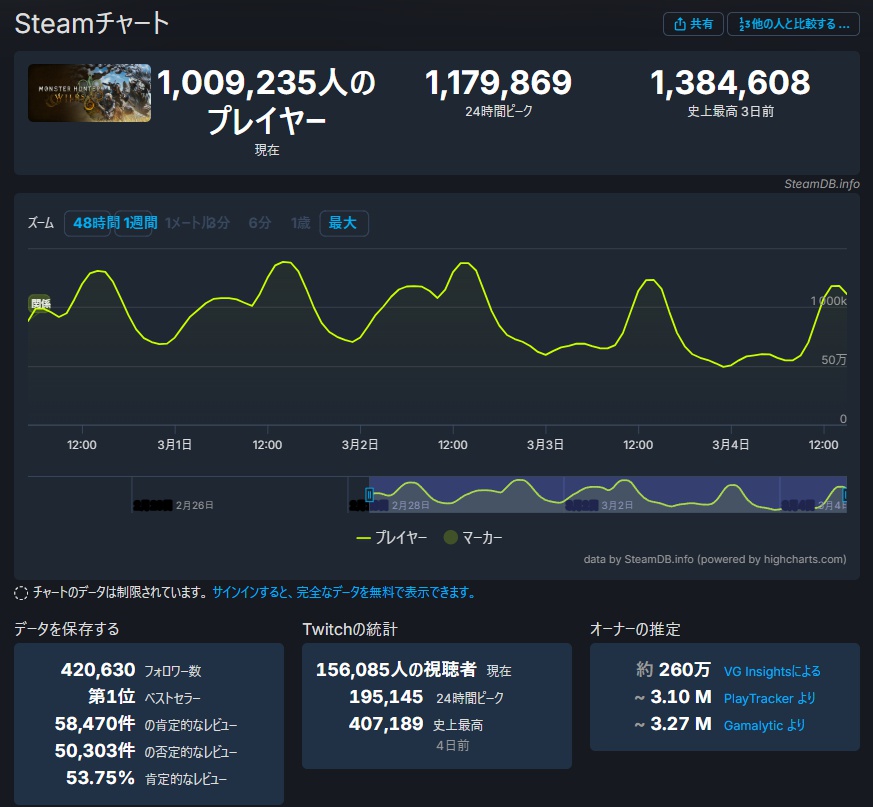Click the 関係 chart marker label
Image resolution: width=873 pixels, height=807 pixels.
tap(40, 304)
